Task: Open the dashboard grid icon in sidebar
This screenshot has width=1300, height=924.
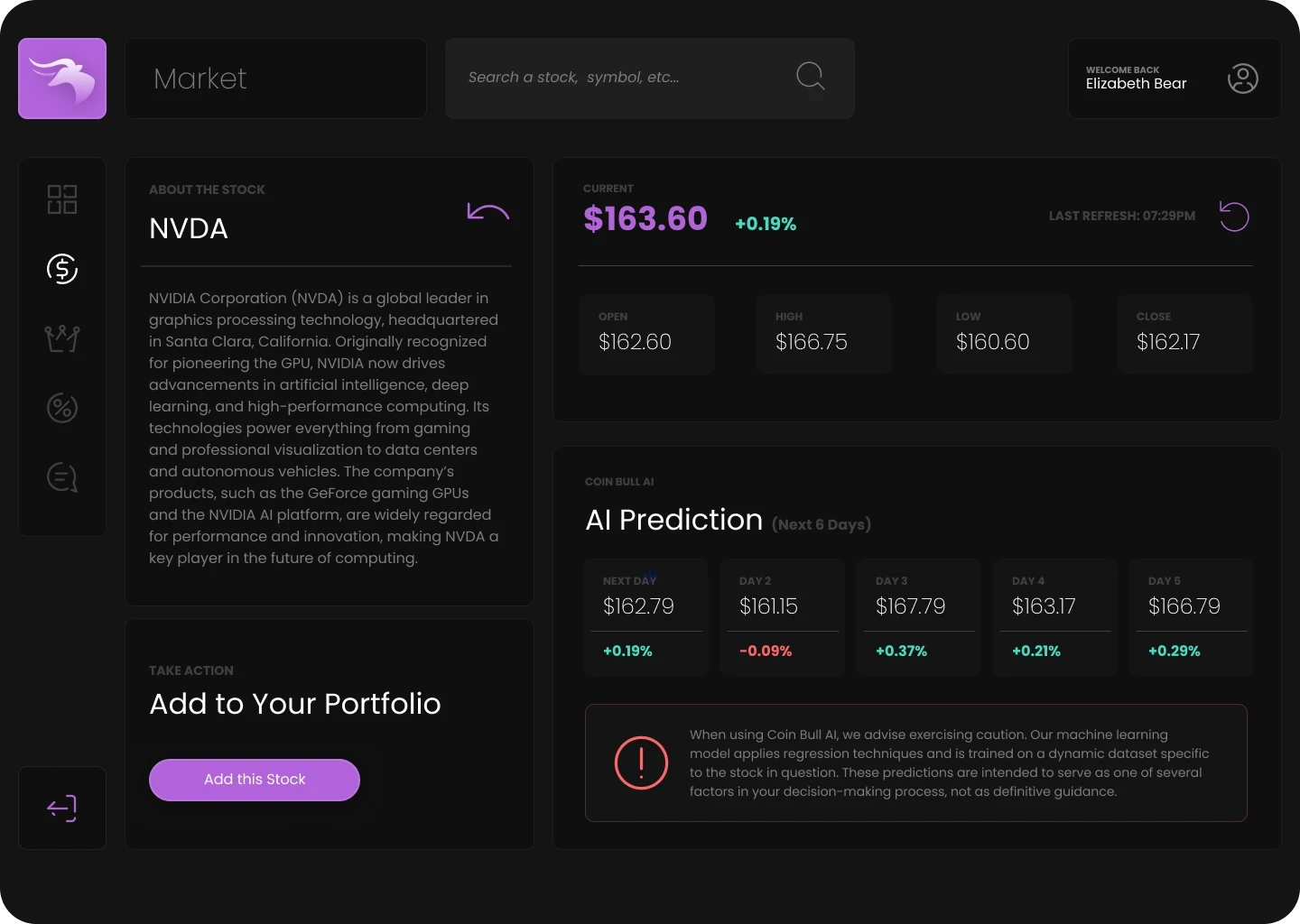Action: tap(62, 199)
